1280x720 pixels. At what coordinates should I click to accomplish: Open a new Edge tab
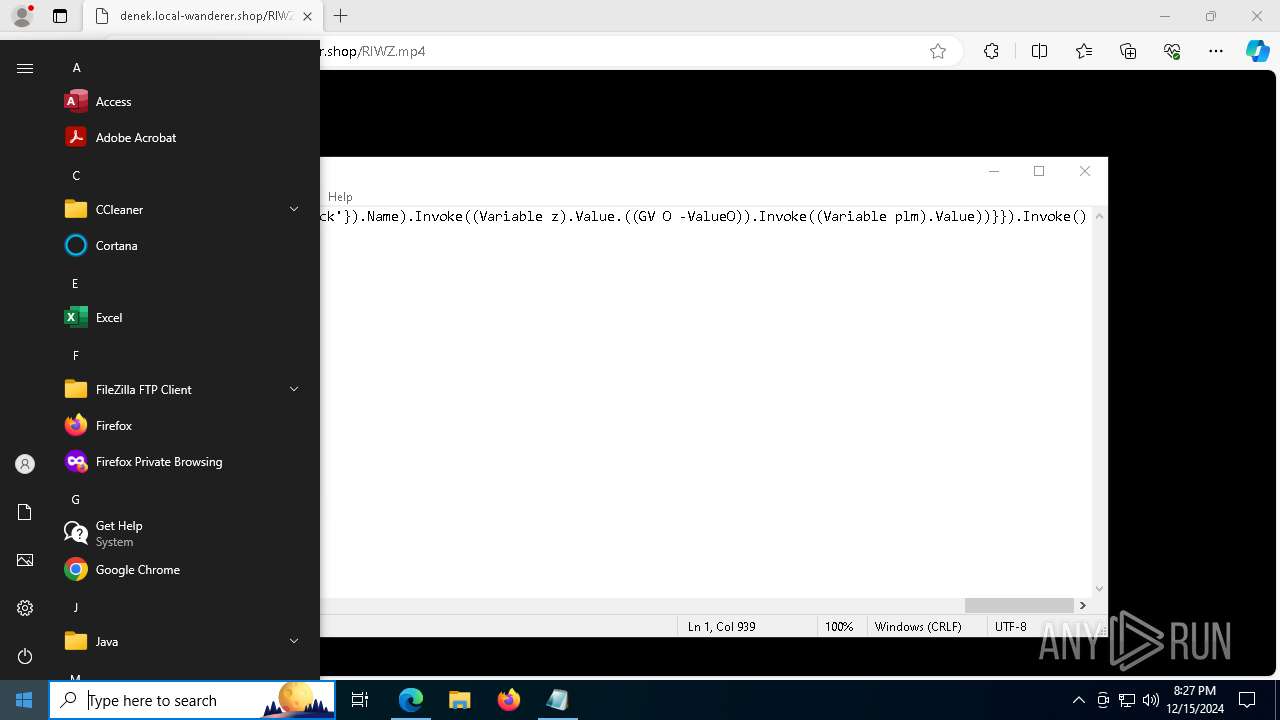tap(341, 16)
